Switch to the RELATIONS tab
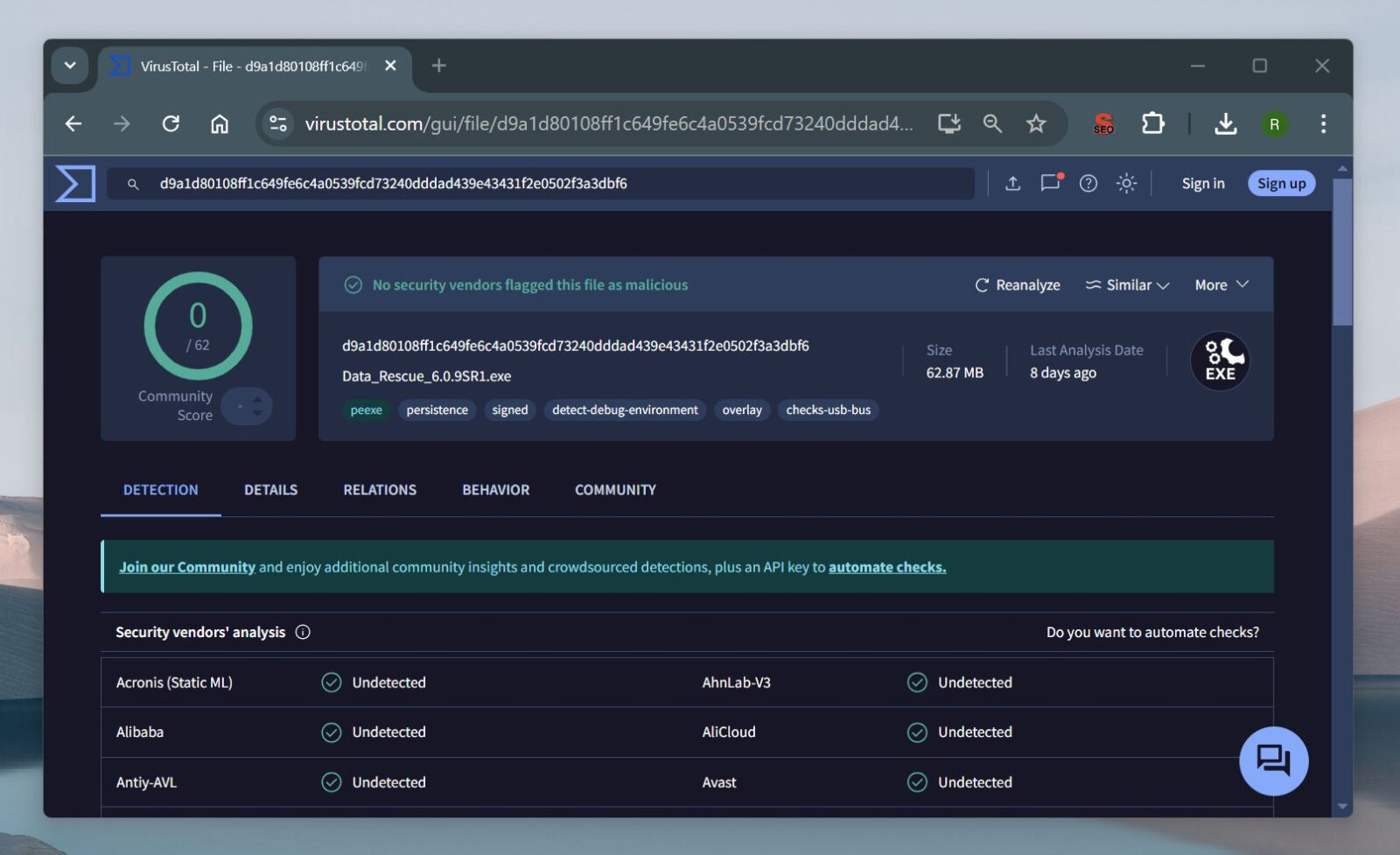 coord(380,490)
